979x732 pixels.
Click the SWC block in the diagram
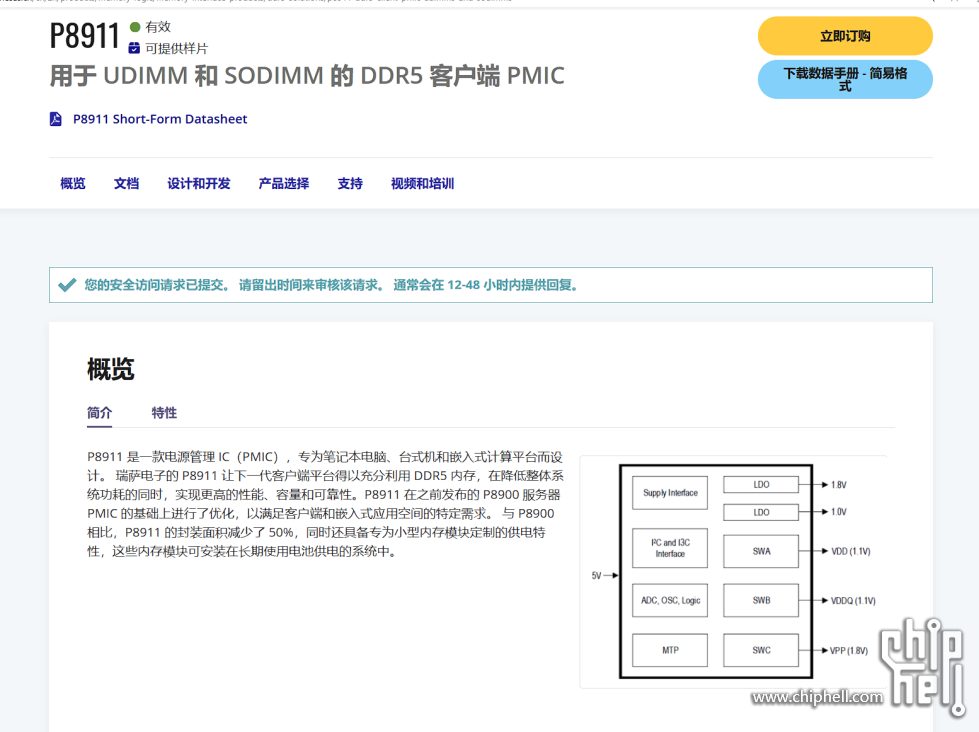(x=761, y=650)
